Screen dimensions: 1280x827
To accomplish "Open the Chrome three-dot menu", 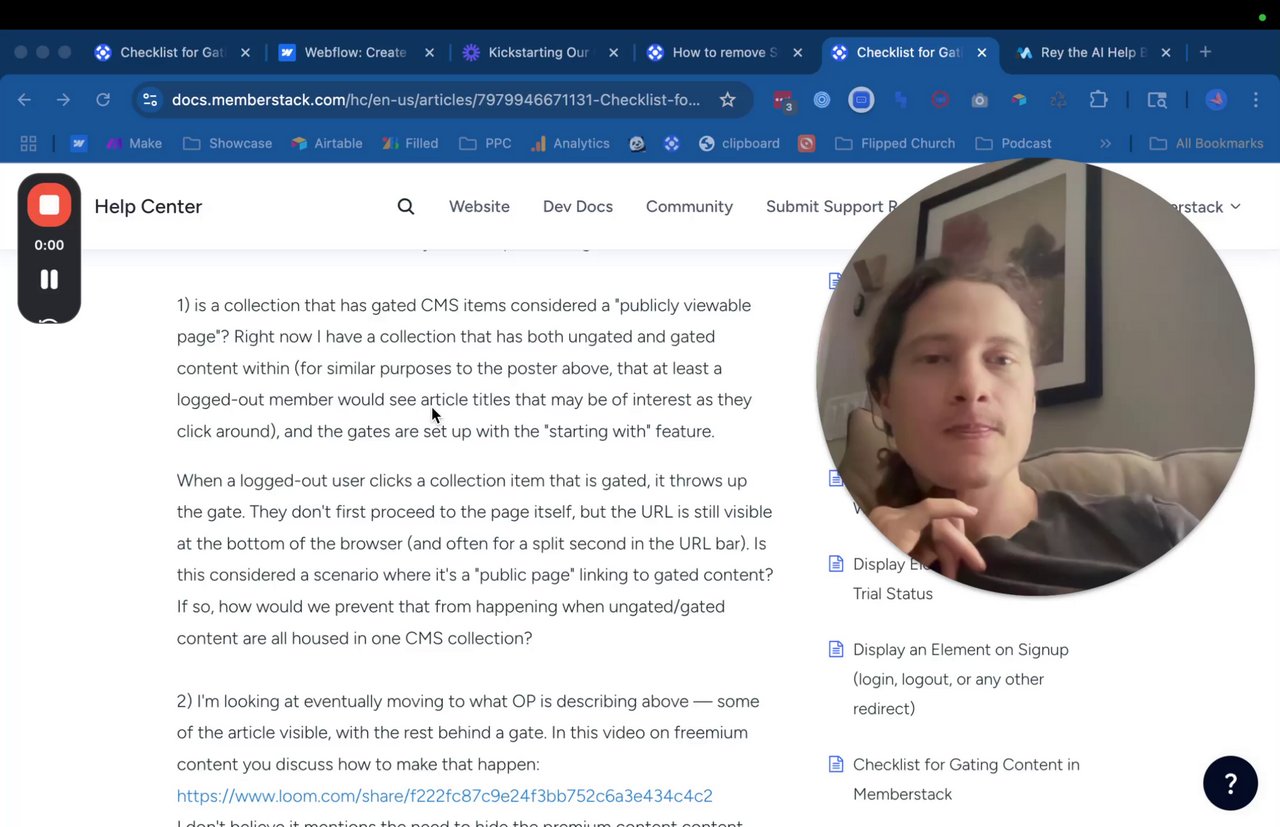I will tap(1255, 100).
